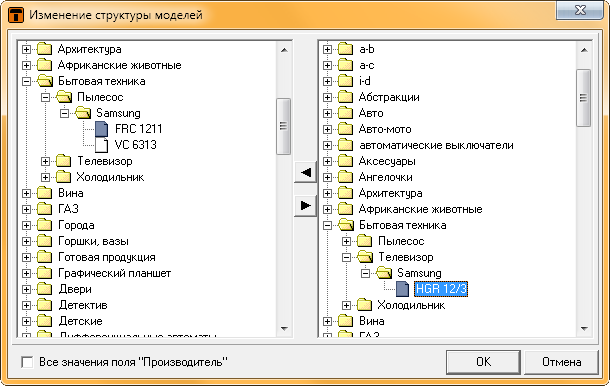This screenshot has height=386, width=610.
Task: Click left tree scrollbar thumb
Action: point(283,126)
